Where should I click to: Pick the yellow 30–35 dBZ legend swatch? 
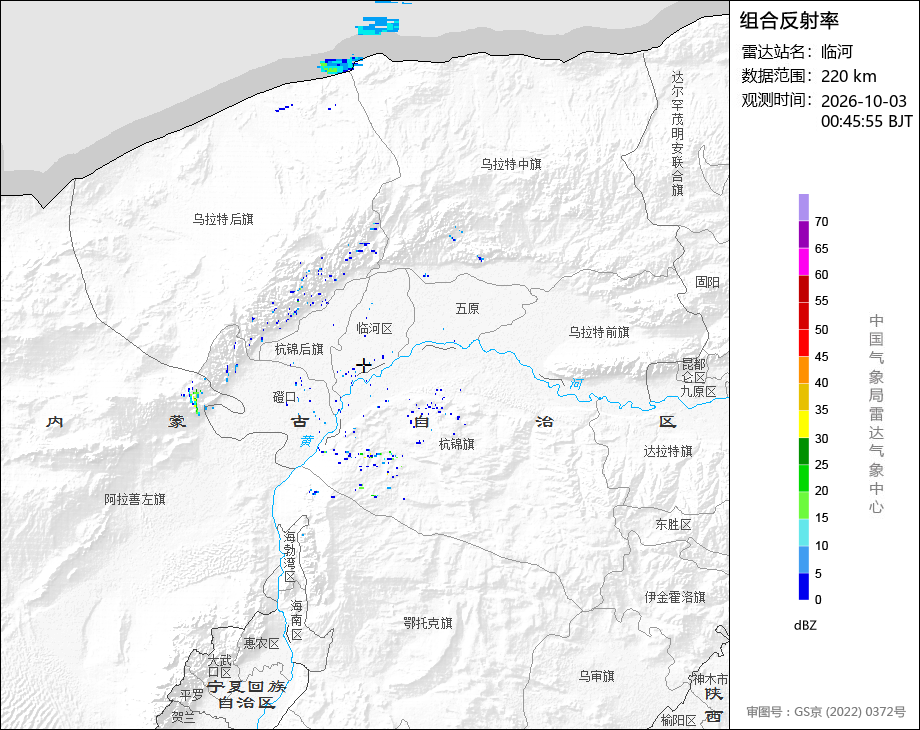click(x=804, y=424)
